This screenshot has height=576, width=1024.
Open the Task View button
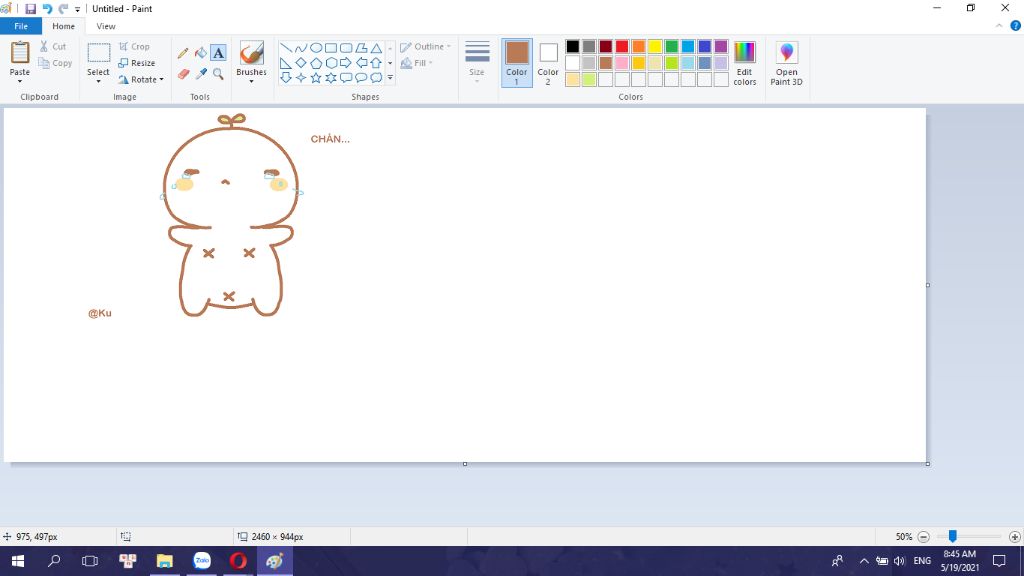click(90, 561)
